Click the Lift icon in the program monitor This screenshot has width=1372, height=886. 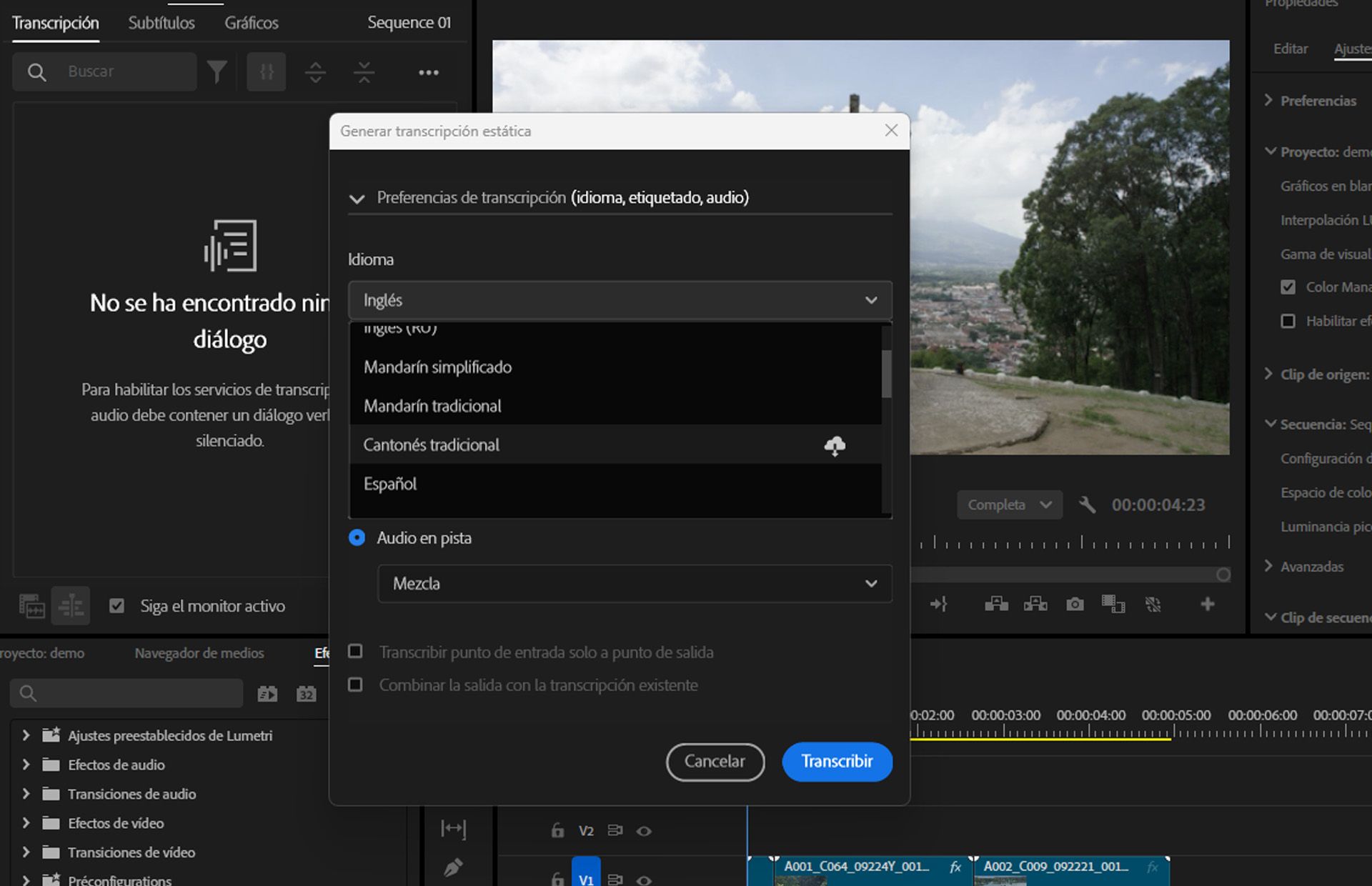(996, 604)
